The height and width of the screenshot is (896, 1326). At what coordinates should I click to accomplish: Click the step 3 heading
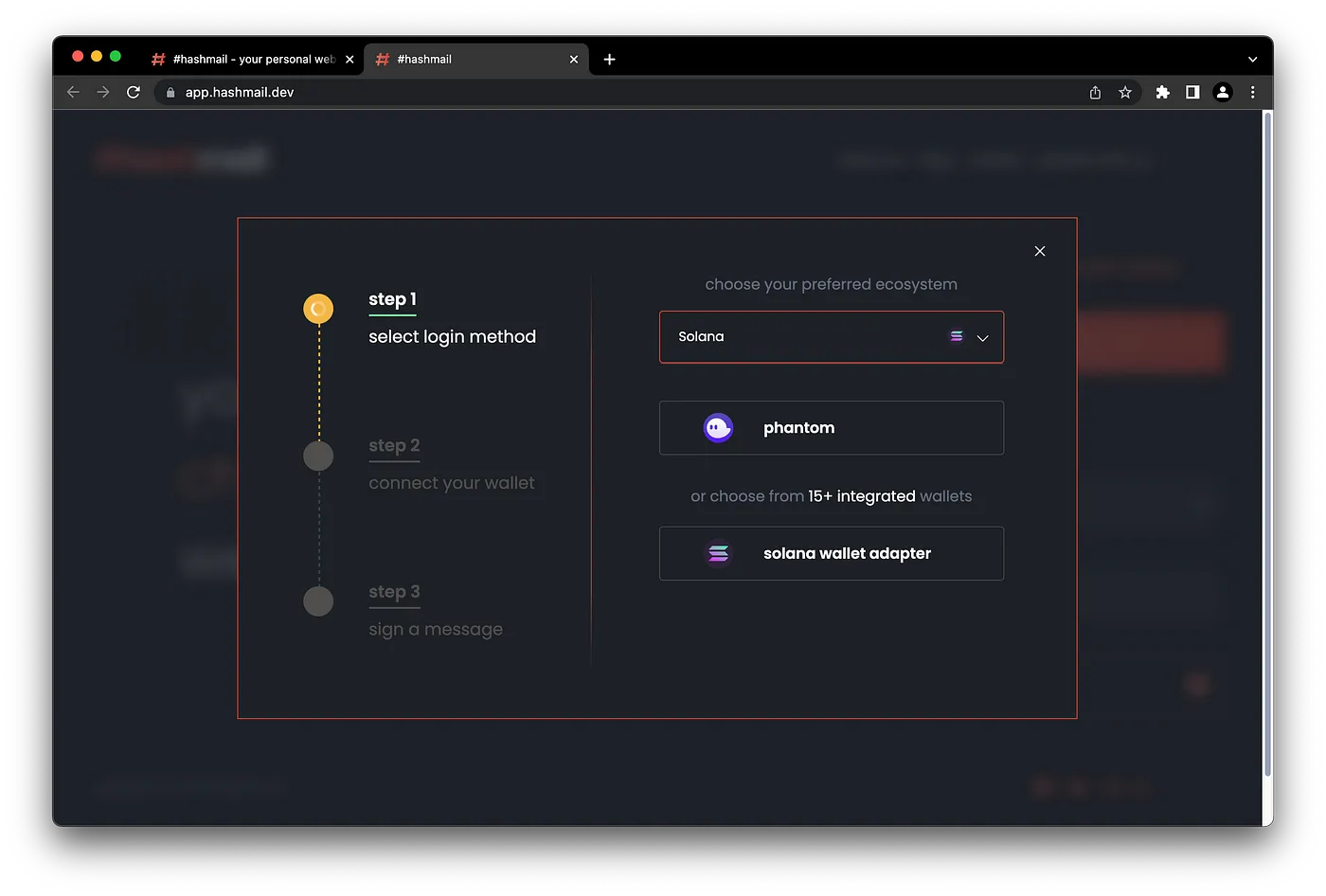pos(394,592)
